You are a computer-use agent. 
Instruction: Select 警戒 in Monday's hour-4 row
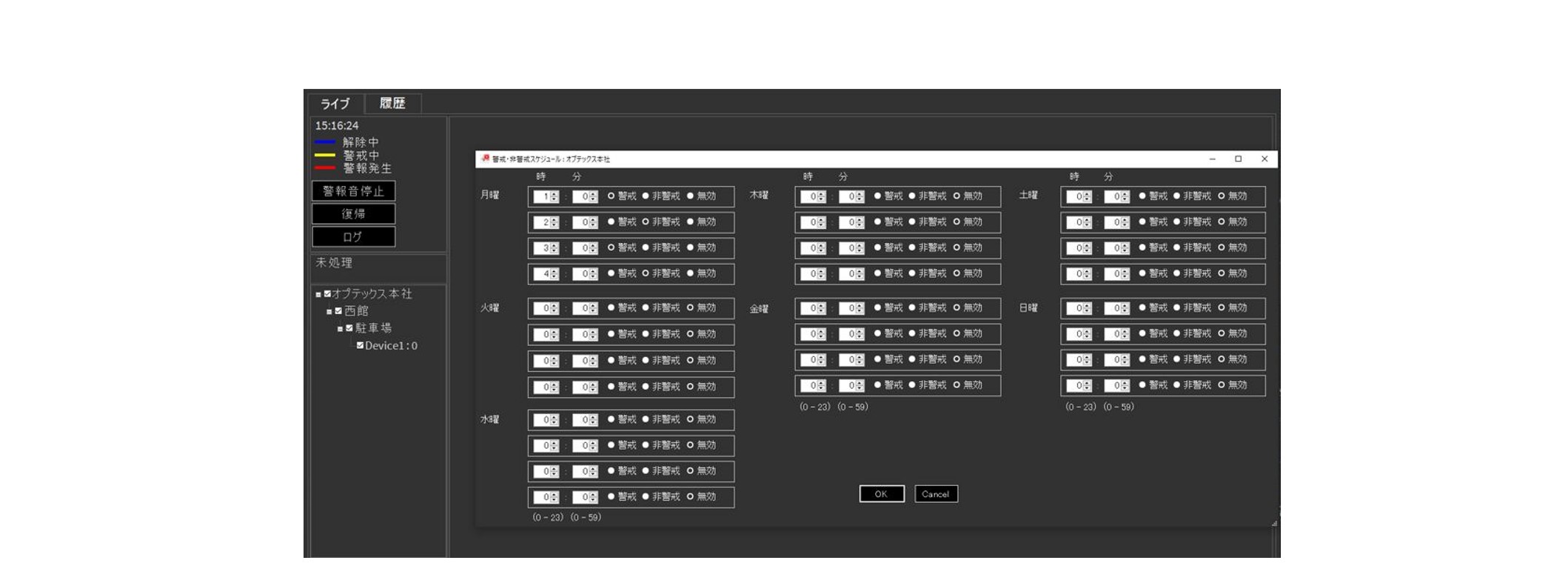(611, 273)
